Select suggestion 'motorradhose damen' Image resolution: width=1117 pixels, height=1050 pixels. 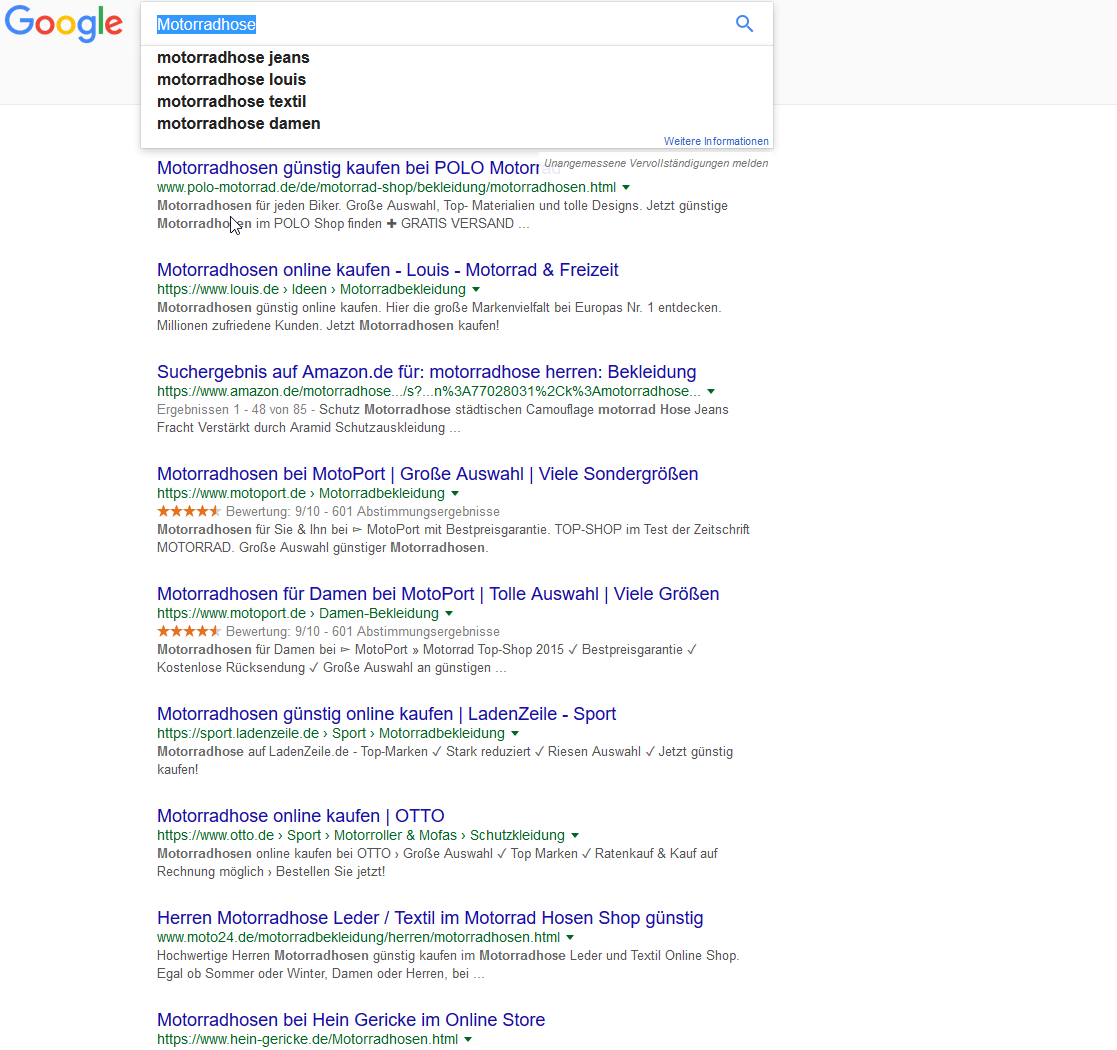click(x=239, y=124)
